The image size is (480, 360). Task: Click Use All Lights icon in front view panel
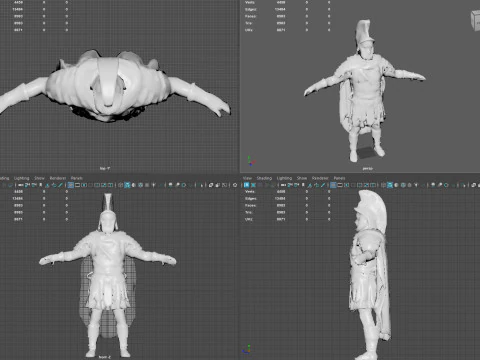(x=154, y=185)
